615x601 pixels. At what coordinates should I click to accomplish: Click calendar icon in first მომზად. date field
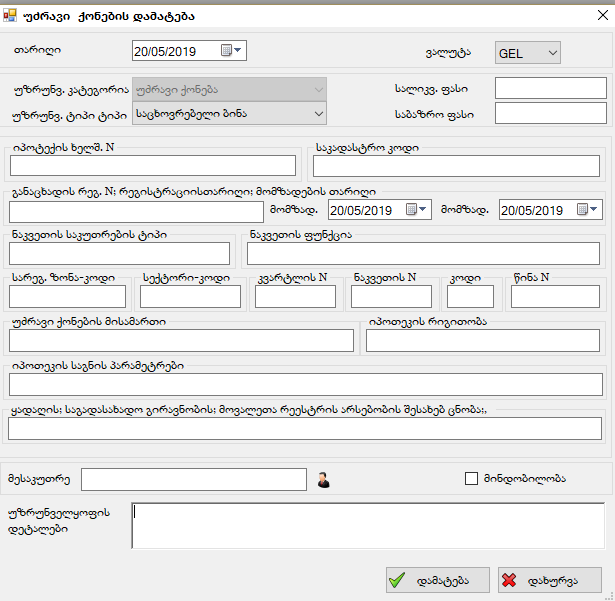(411, 210)
